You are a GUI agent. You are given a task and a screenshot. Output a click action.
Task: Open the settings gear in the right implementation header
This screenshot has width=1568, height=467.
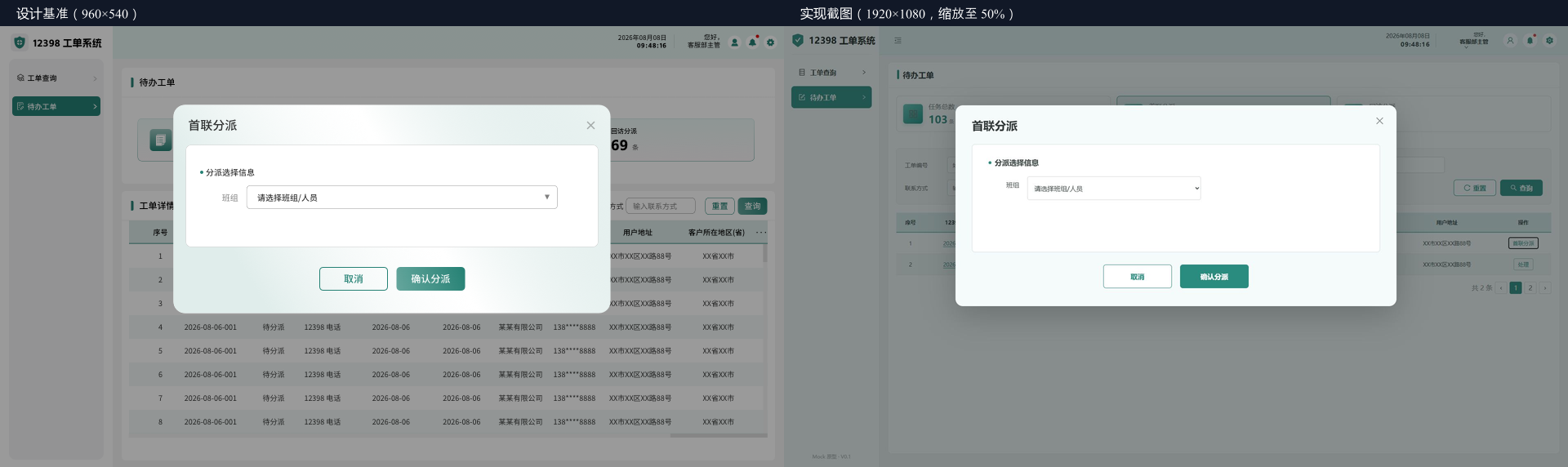click(x=1549, y=40)
